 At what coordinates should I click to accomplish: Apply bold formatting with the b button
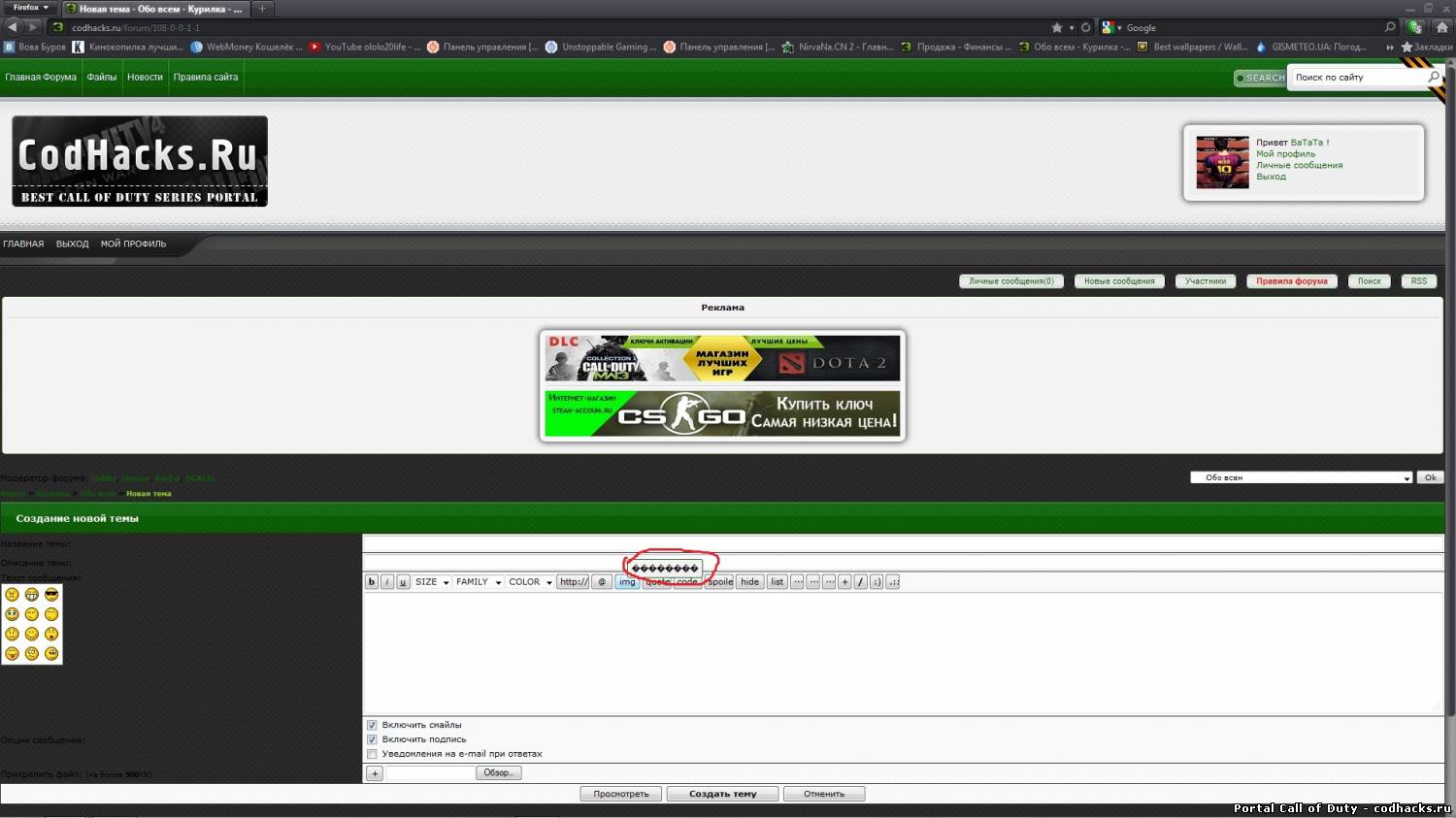tap(372, 582)
